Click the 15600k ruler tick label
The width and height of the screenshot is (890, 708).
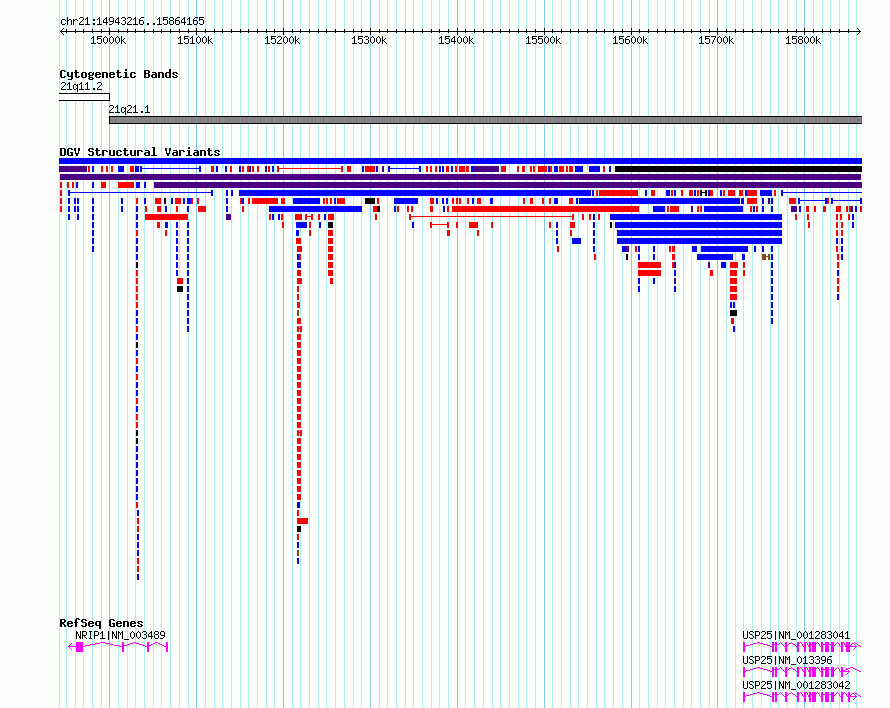(629, 40)
